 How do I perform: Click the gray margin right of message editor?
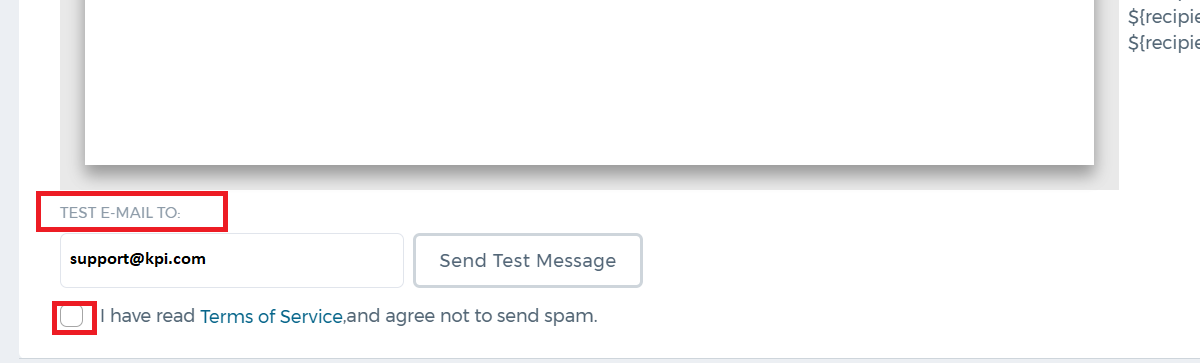(x=1106, y=90)
